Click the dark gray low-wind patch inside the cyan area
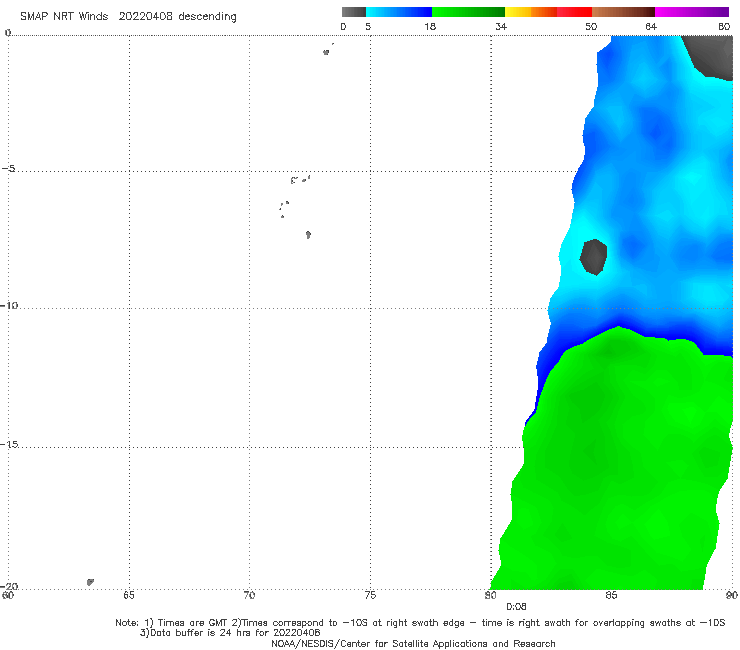Viewport: 740px width, 650px height. tap(593, 257)
